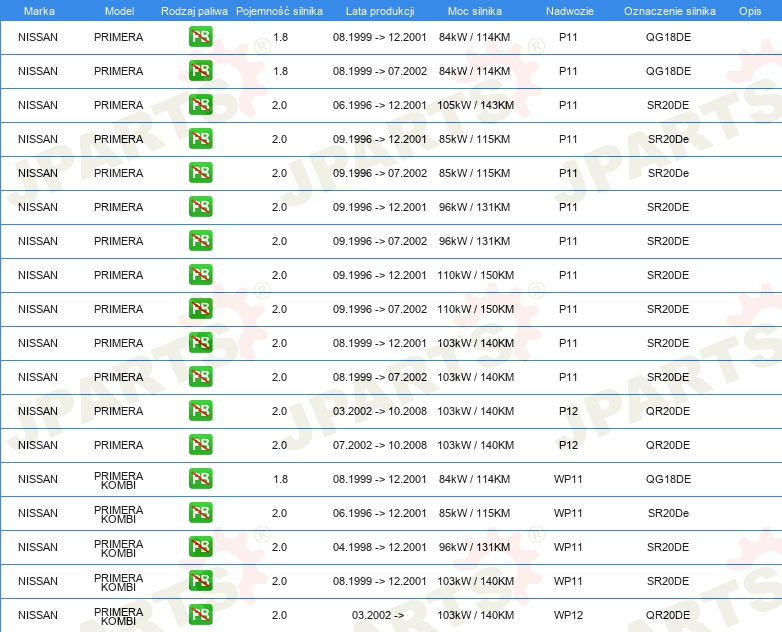782x632 pixels.
Task: Click the fuel icon in the 08.1999 -> 07.2002 103kW row
Action: (x=200, y=377)
